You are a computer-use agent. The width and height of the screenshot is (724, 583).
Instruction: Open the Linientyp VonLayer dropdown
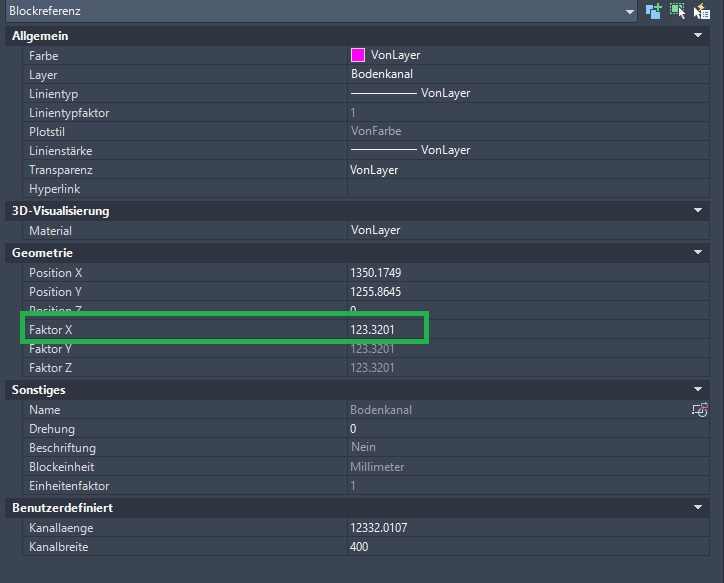pos(528,93)
